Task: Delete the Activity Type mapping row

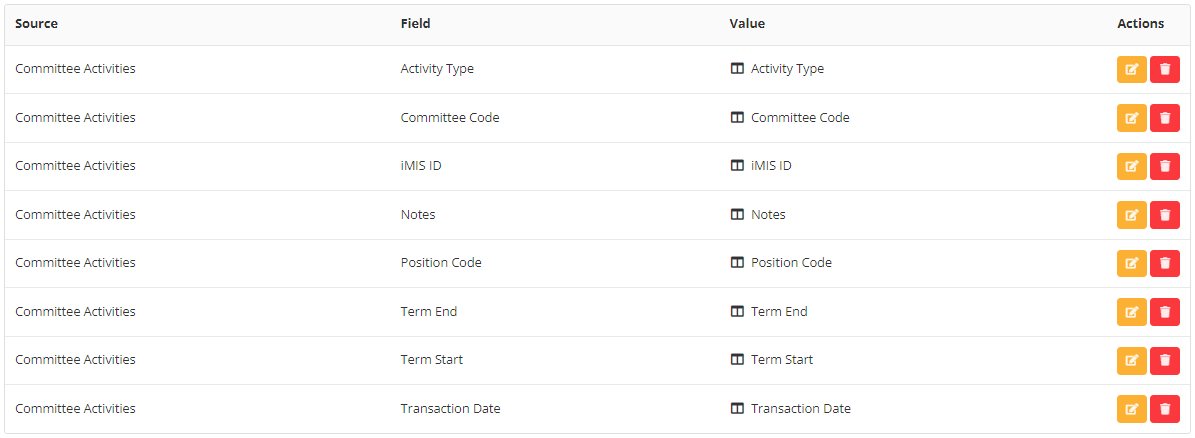Action: (1164, 69)
